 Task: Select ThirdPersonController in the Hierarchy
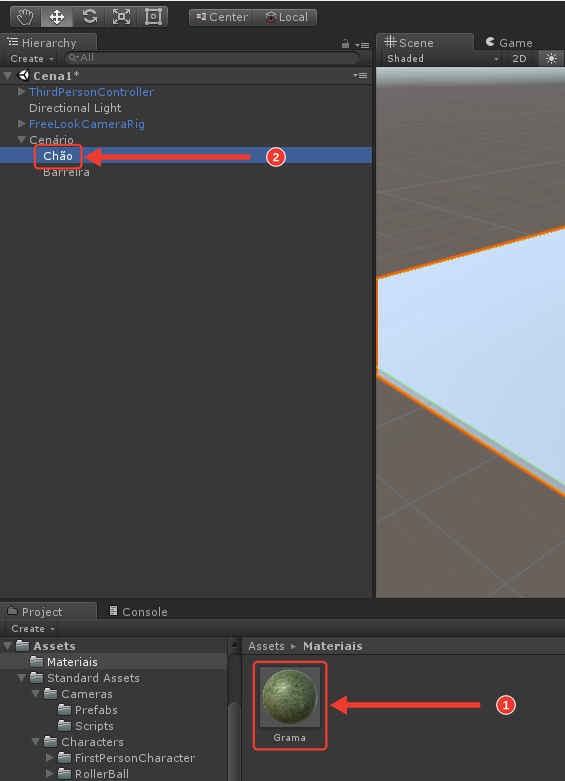[x=92, y=92]
